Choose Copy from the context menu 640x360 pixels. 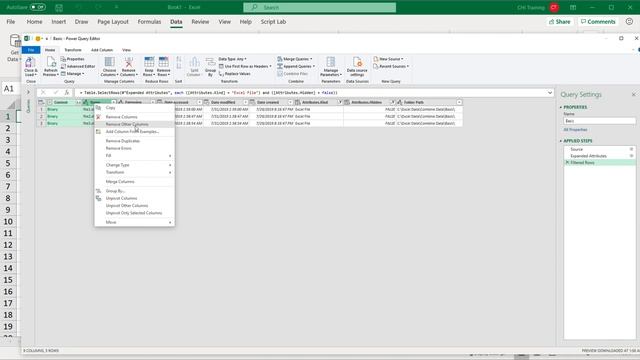(134, 108)
